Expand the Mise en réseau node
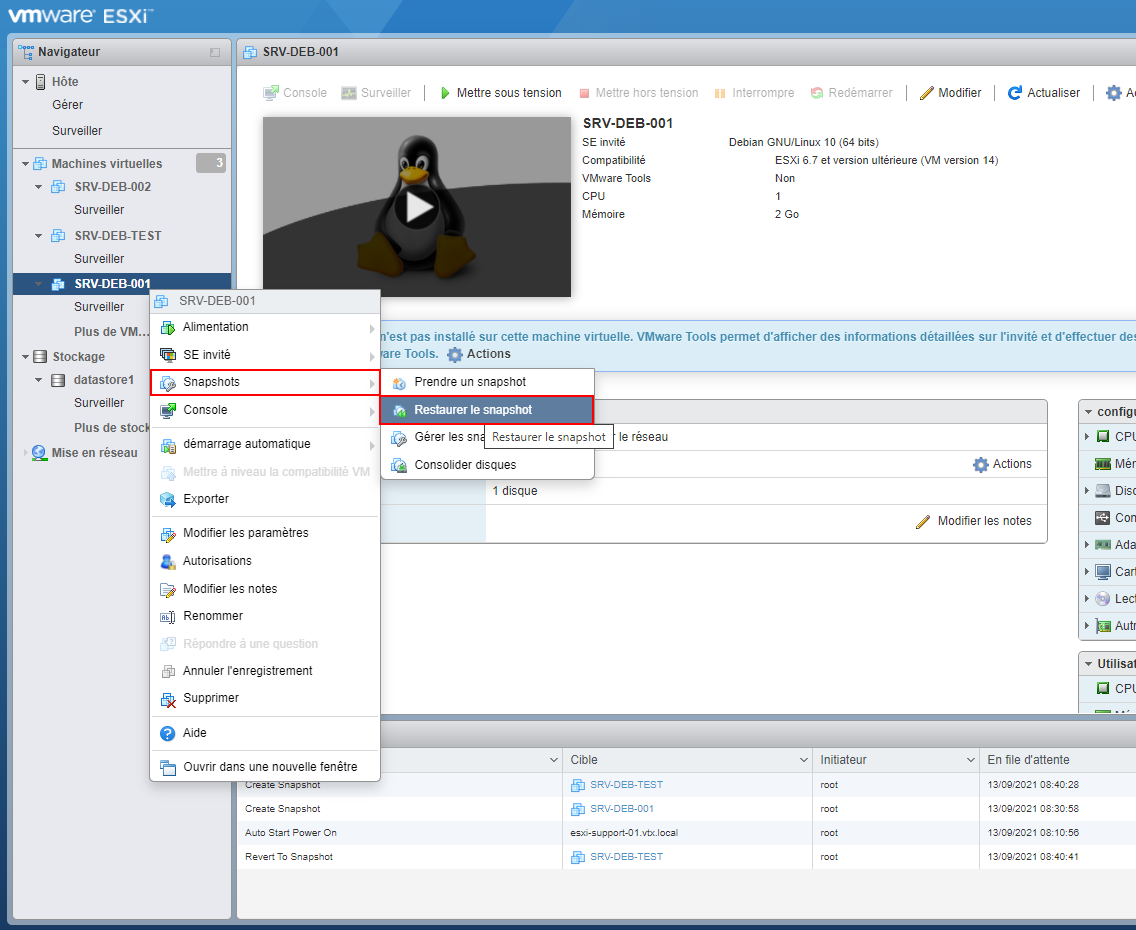 (x=25, y=453)
